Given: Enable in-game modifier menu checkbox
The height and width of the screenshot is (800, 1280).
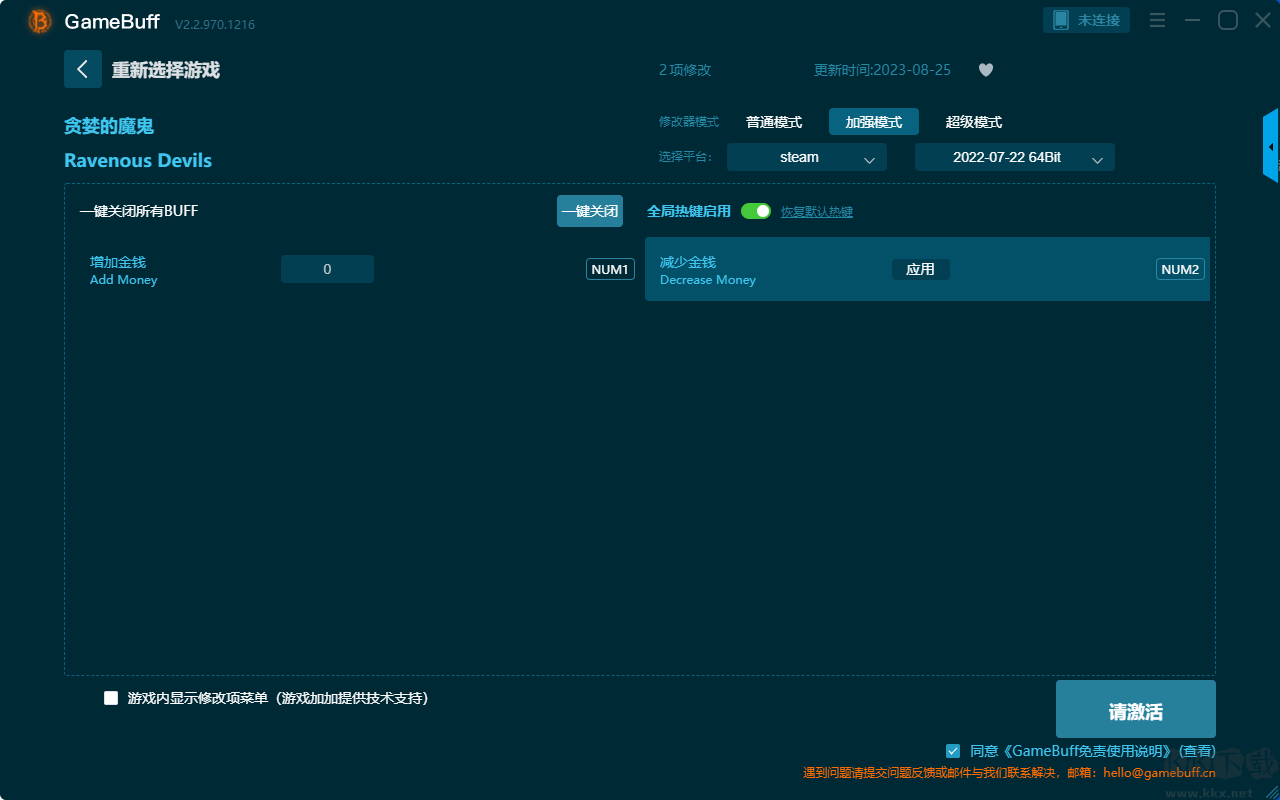Looking at the screenshot, I should click(111, 698).
